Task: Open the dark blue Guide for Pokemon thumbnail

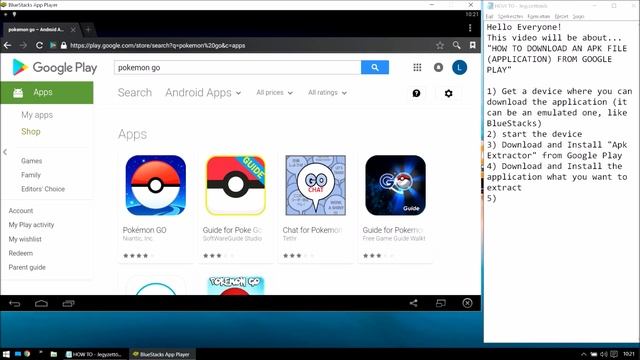Action: [x=396, y=185]
